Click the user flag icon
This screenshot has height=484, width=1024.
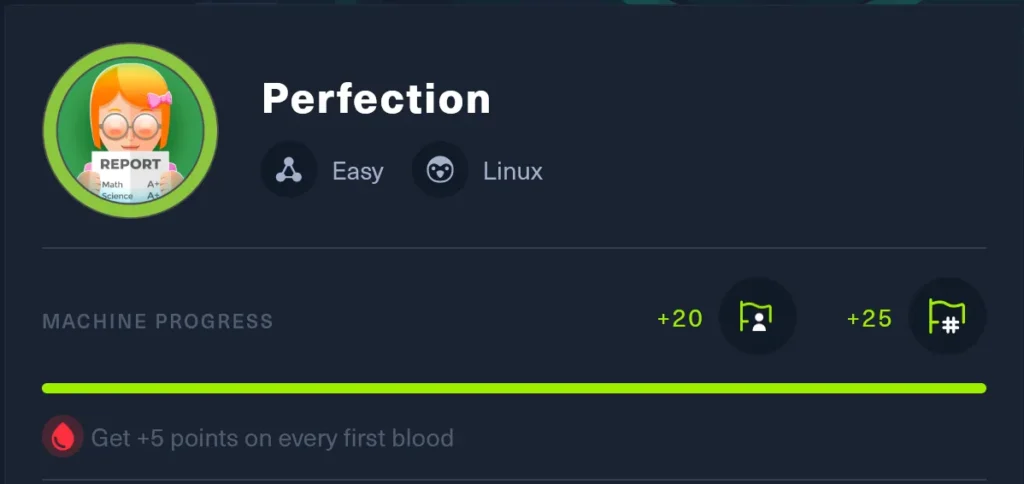[x=757, y=317]
